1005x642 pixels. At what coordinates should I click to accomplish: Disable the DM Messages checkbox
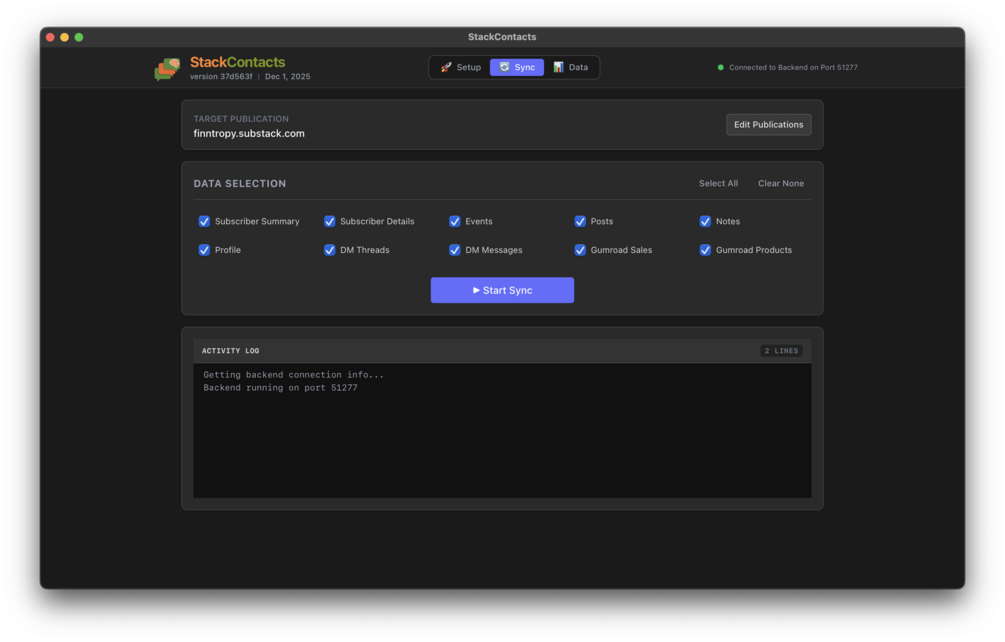pyautogui.click(x=454, y=250)
